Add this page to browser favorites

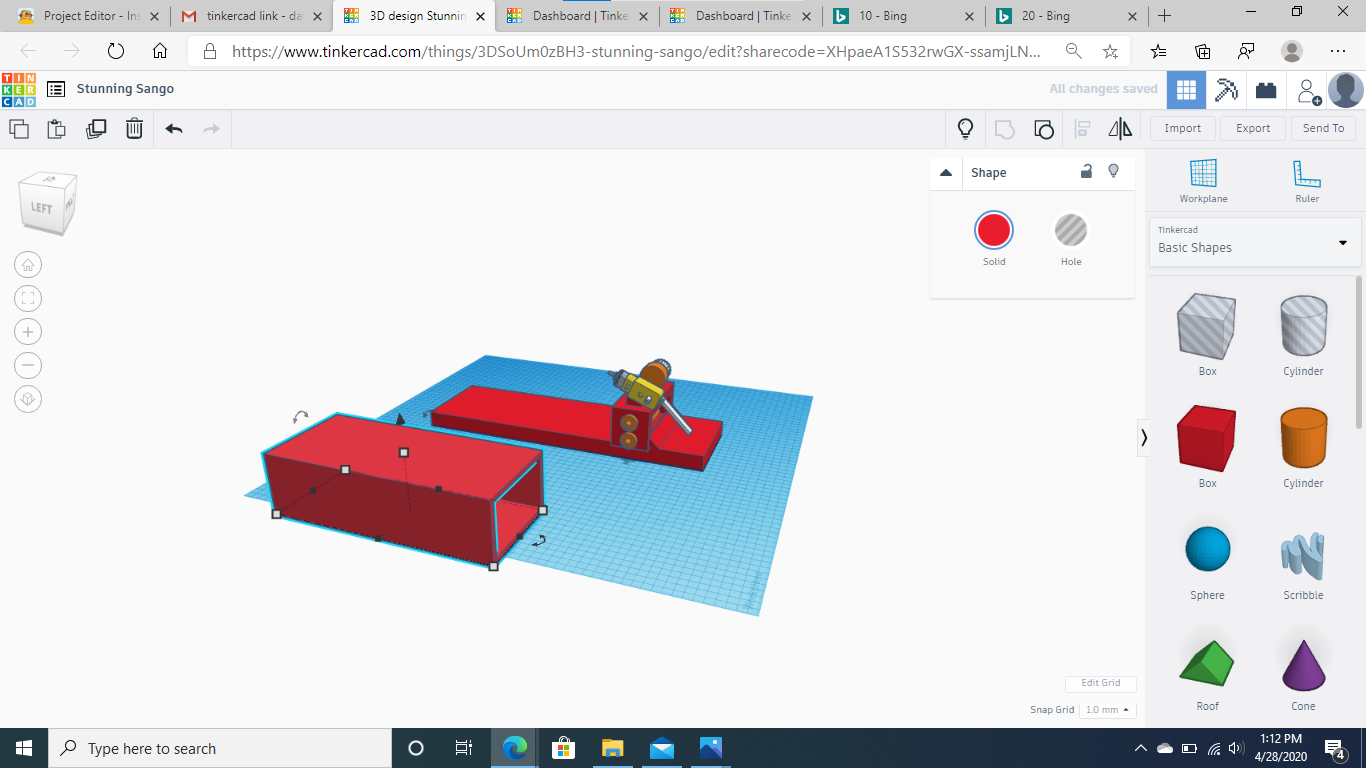[x=1110, y=51]
